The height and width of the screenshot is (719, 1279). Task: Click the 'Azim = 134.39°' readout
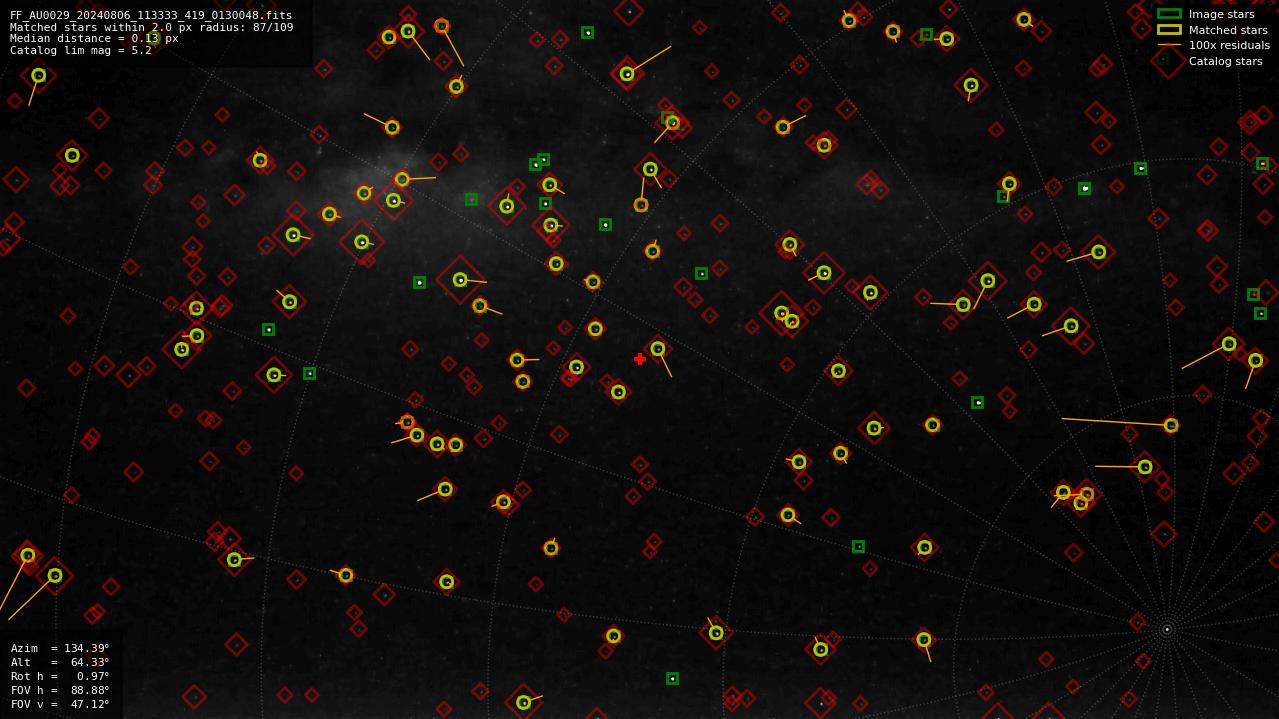click(x=60, y=648)
